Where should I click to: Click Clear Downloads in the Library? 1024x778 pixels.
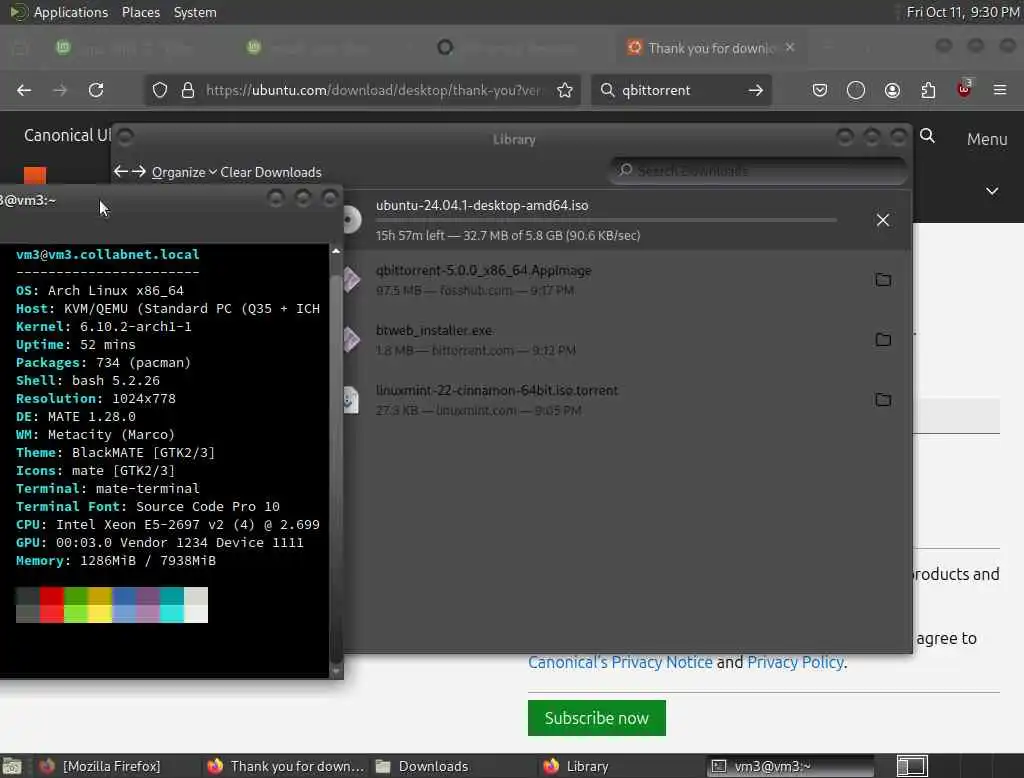click(270, 172)
